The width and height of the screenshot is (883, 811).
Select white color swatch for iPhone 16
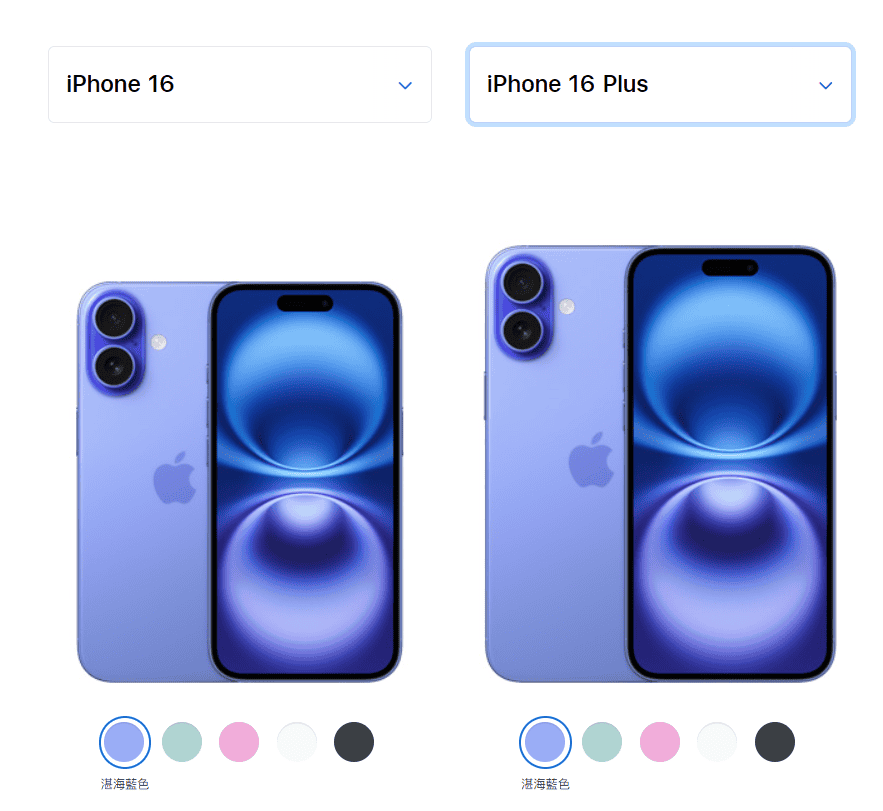point(297,742)
